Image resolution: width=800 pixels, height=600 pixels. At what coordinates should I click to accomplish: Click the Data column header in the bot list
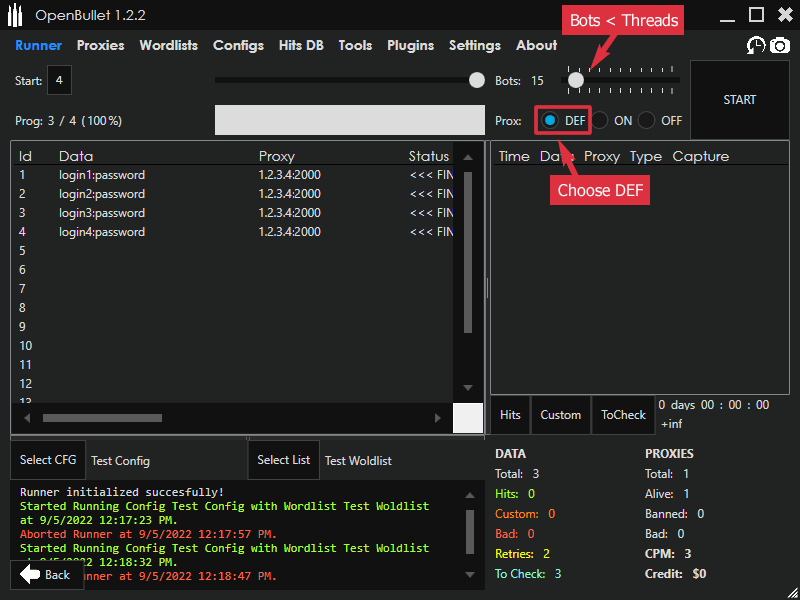point(76,156)
